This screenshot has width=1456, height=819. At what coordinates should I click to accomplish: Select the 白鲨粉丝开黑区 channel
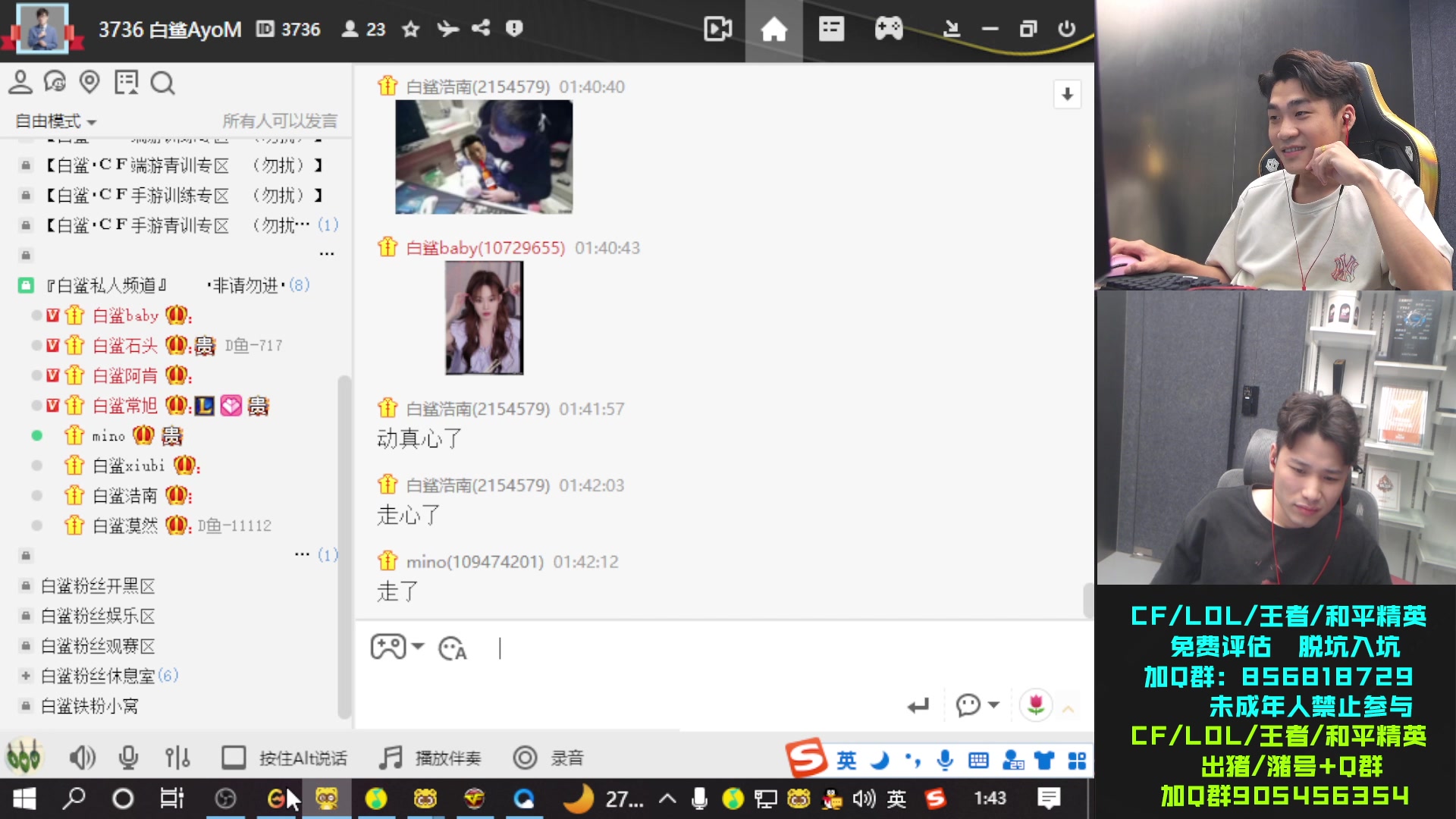tap(98, 586)
